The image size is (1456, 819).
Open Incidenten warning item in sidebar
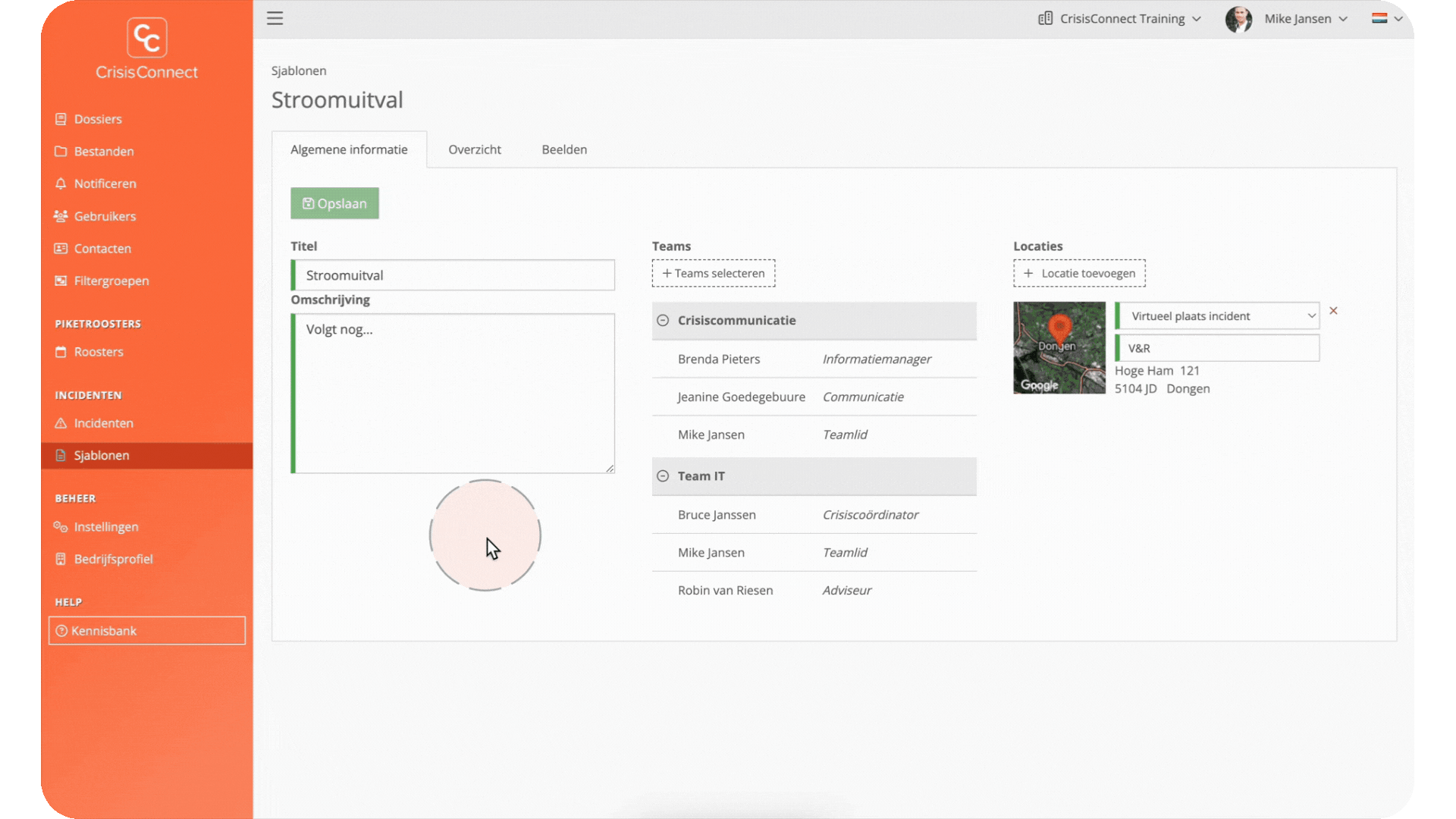click(x=103, y=423)
